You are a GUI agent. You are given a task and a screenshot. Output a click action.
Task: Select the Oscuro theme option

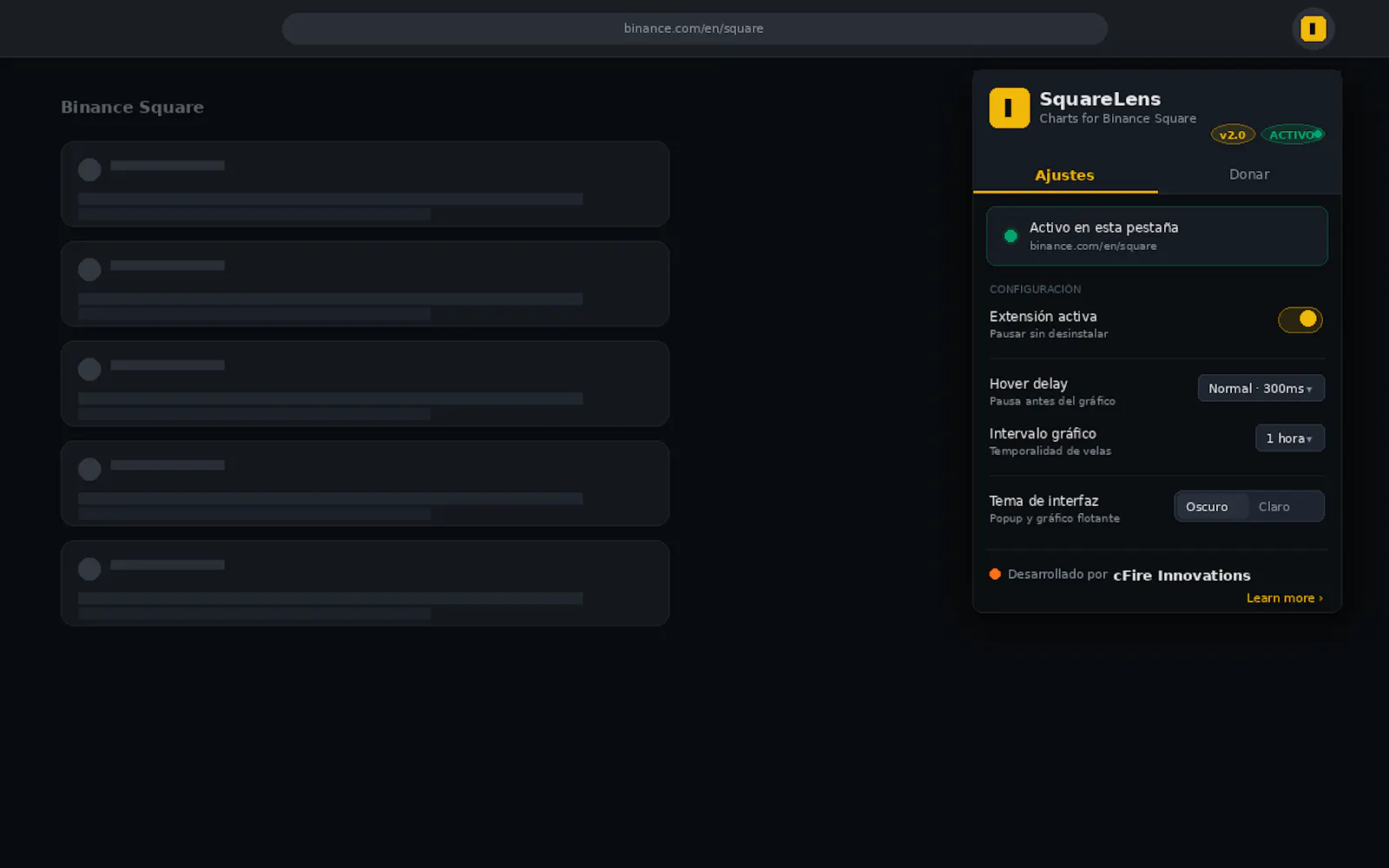pyautogui.click(x=1212, y=507)
